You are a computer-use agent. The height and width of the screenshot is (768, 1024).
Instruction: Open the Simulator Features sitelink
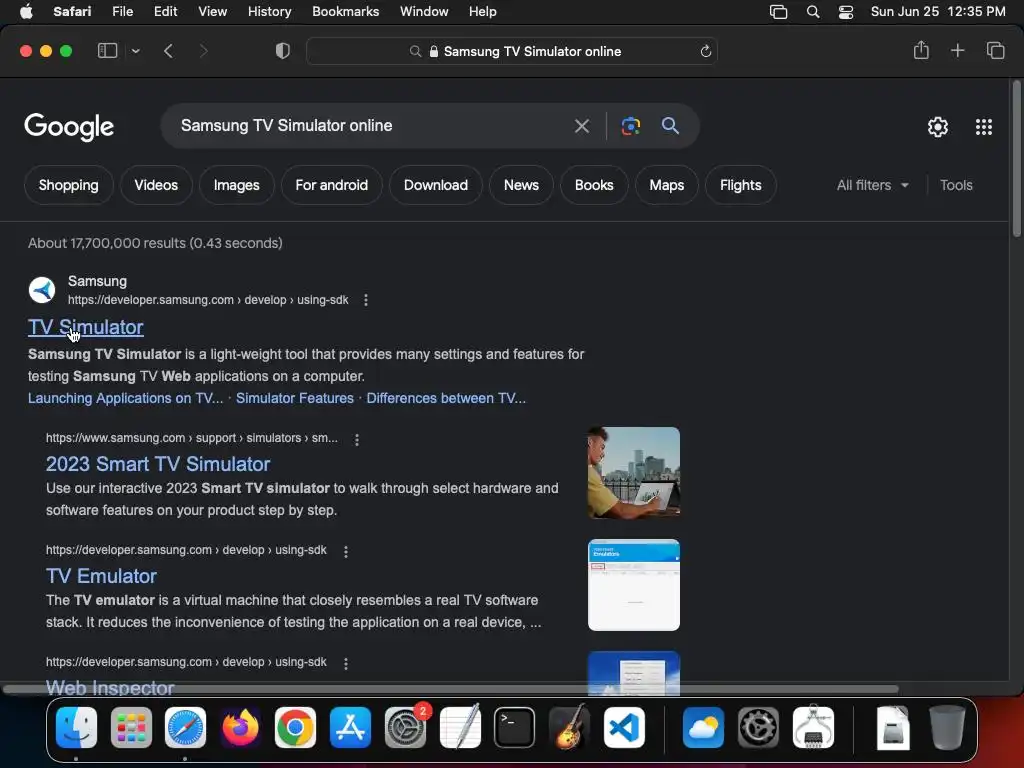tap(295, 398)
